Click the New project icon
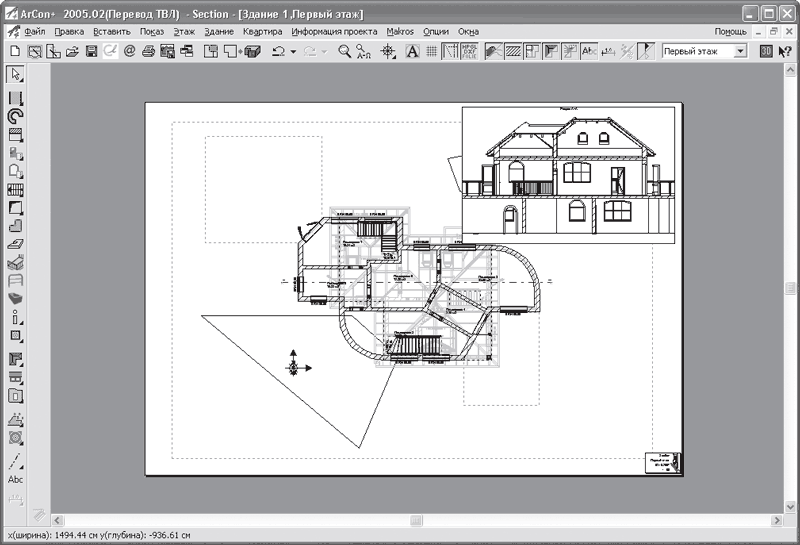 (15, 51)
